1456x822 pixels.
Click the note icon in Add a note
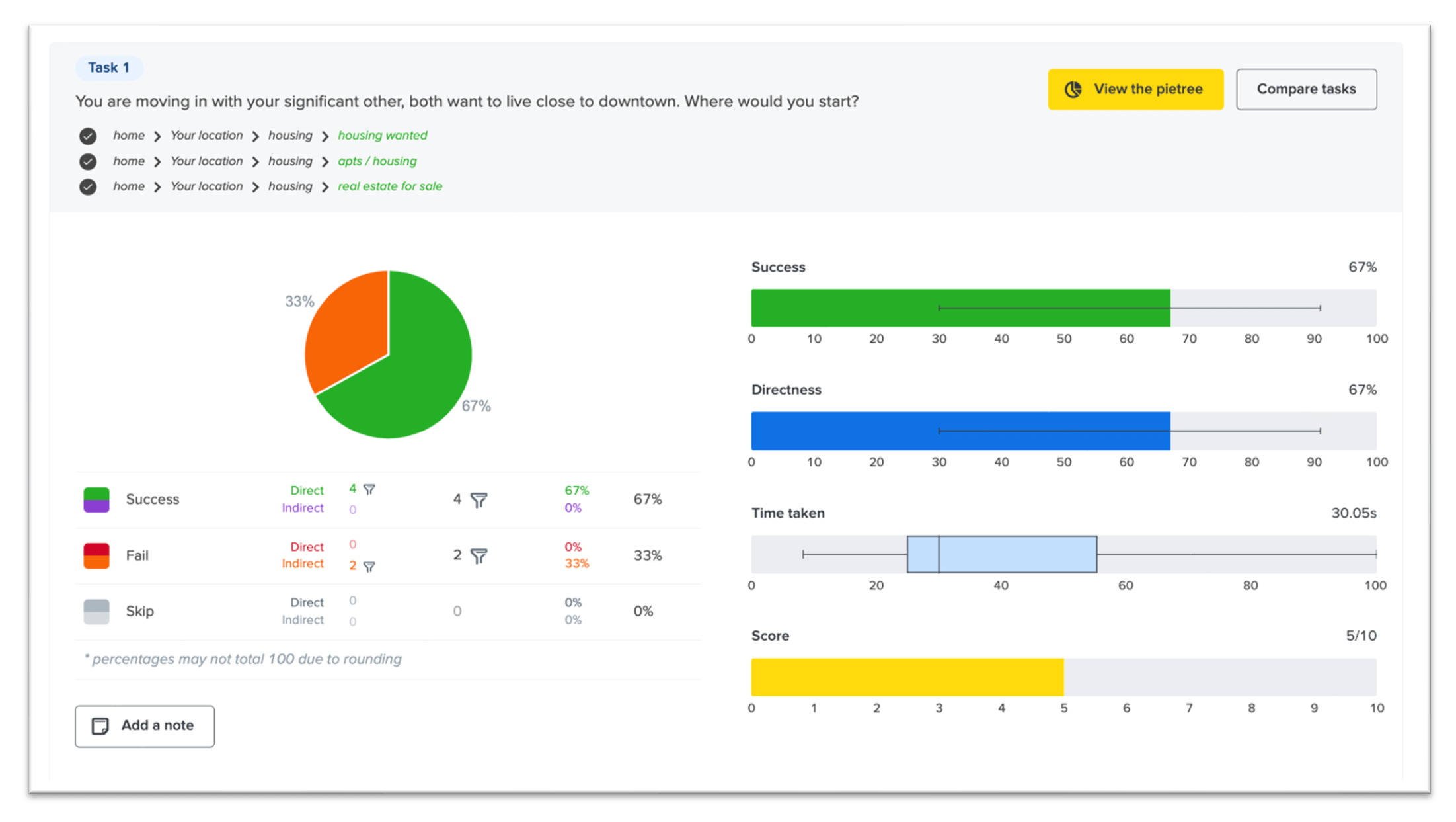click(x=100, y=726)
